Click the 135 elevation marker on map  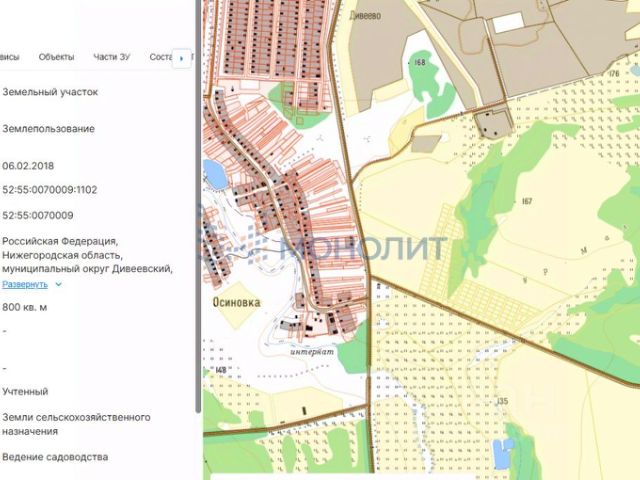(502, 401)
